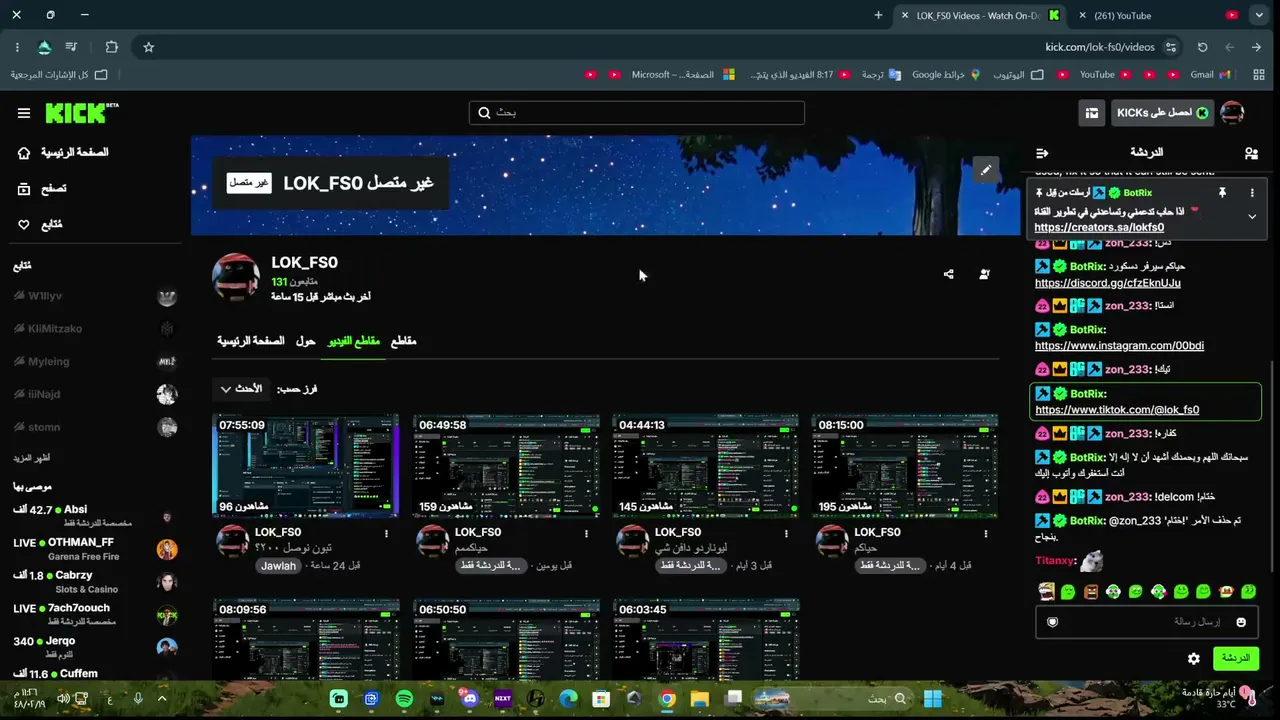The height and width of the screenshot is (720, 1280).
Task: Click the Jawlah category tag
Action: click(x=278, y=566)
